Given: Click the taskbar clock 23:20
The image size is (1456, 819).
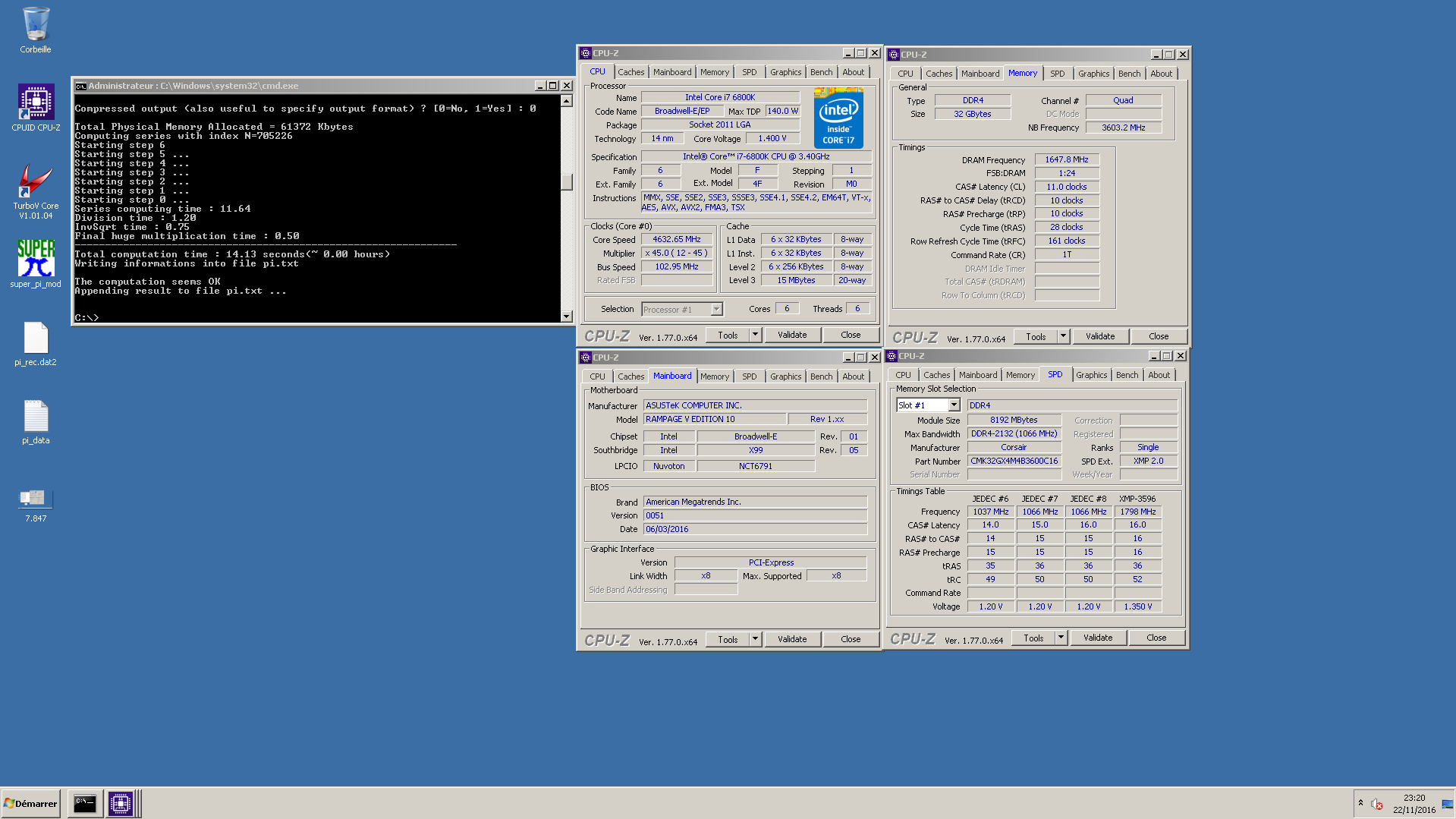Looking at the screenshot, I should [x=1414, y=798].
